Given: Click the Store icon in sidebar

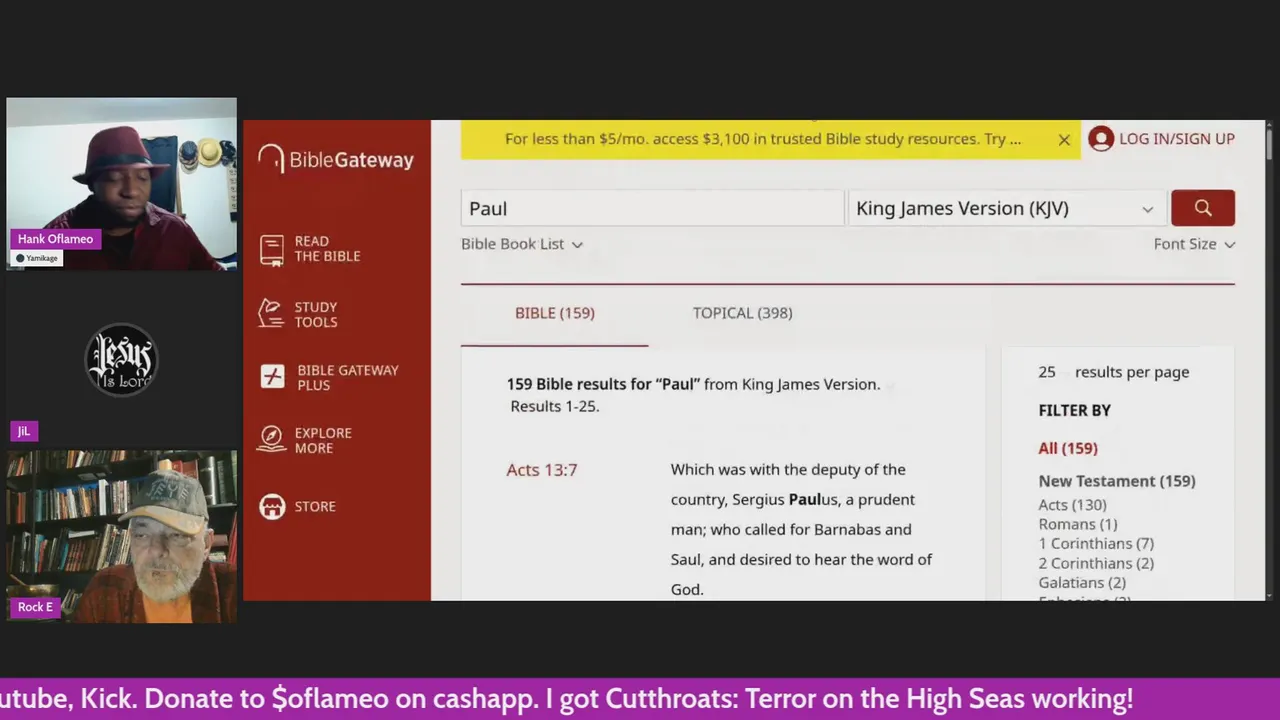Looking at the screenshot, I should click(272, 506).
